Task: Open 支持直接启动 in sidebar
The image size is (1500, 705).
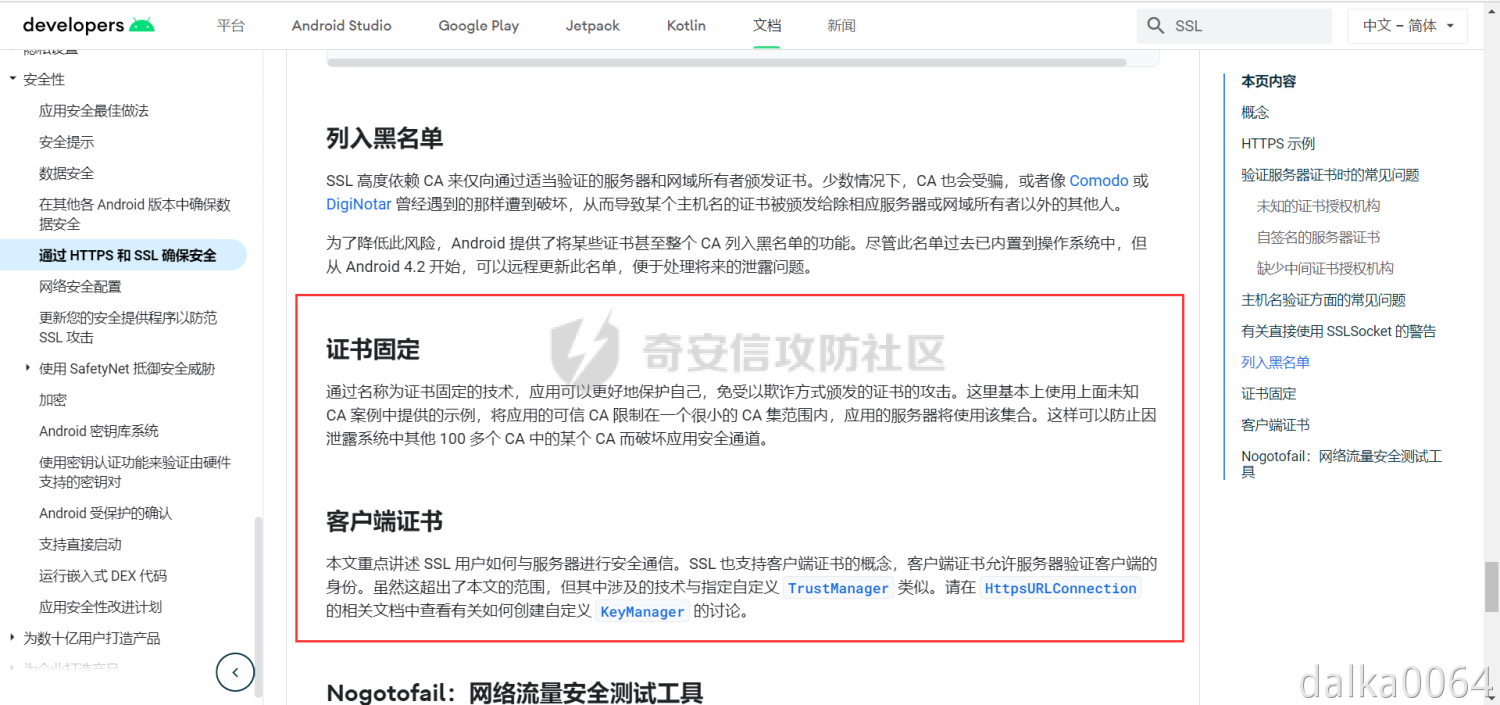Action: (x=80, y=544)
